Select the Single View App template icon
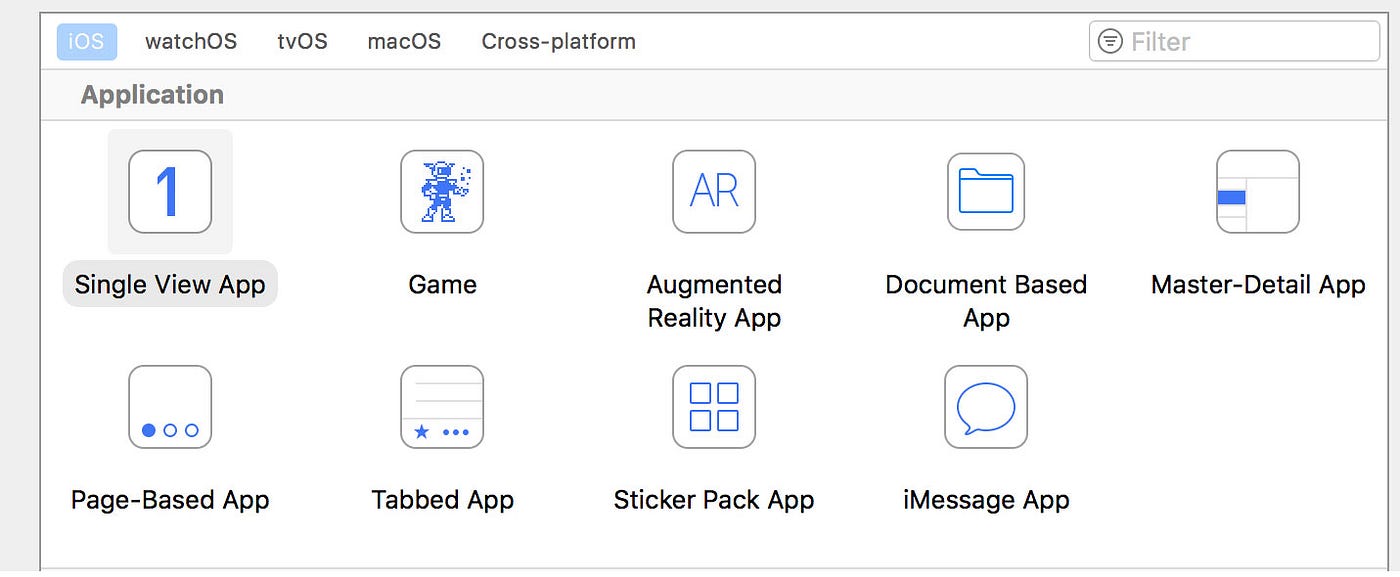This screenshot has height=577, width=1400. 170,192
